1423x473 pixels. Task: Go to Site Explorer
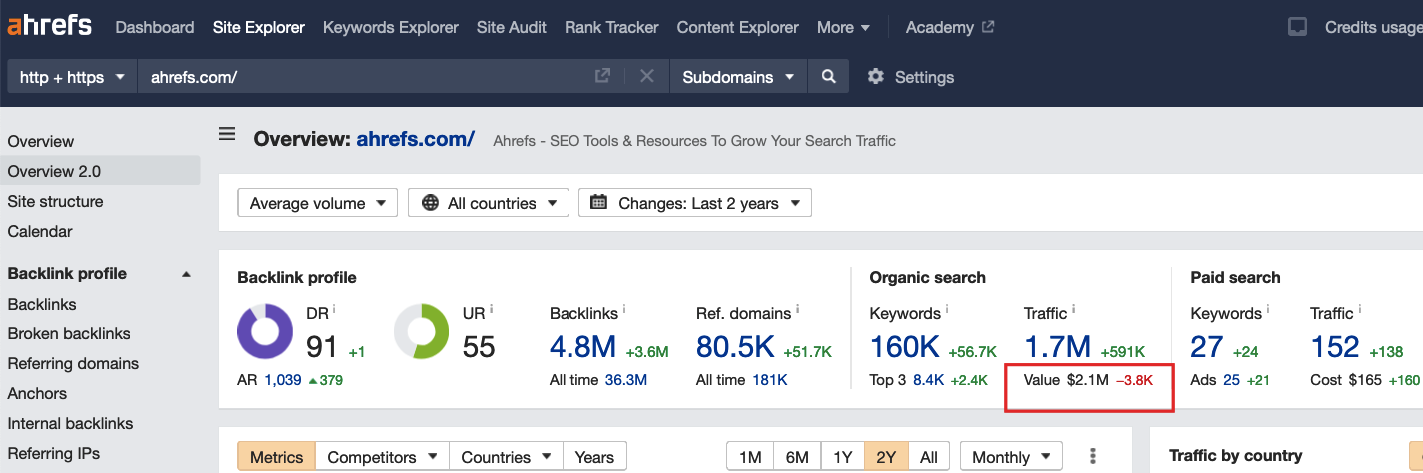tap(259, 27)
